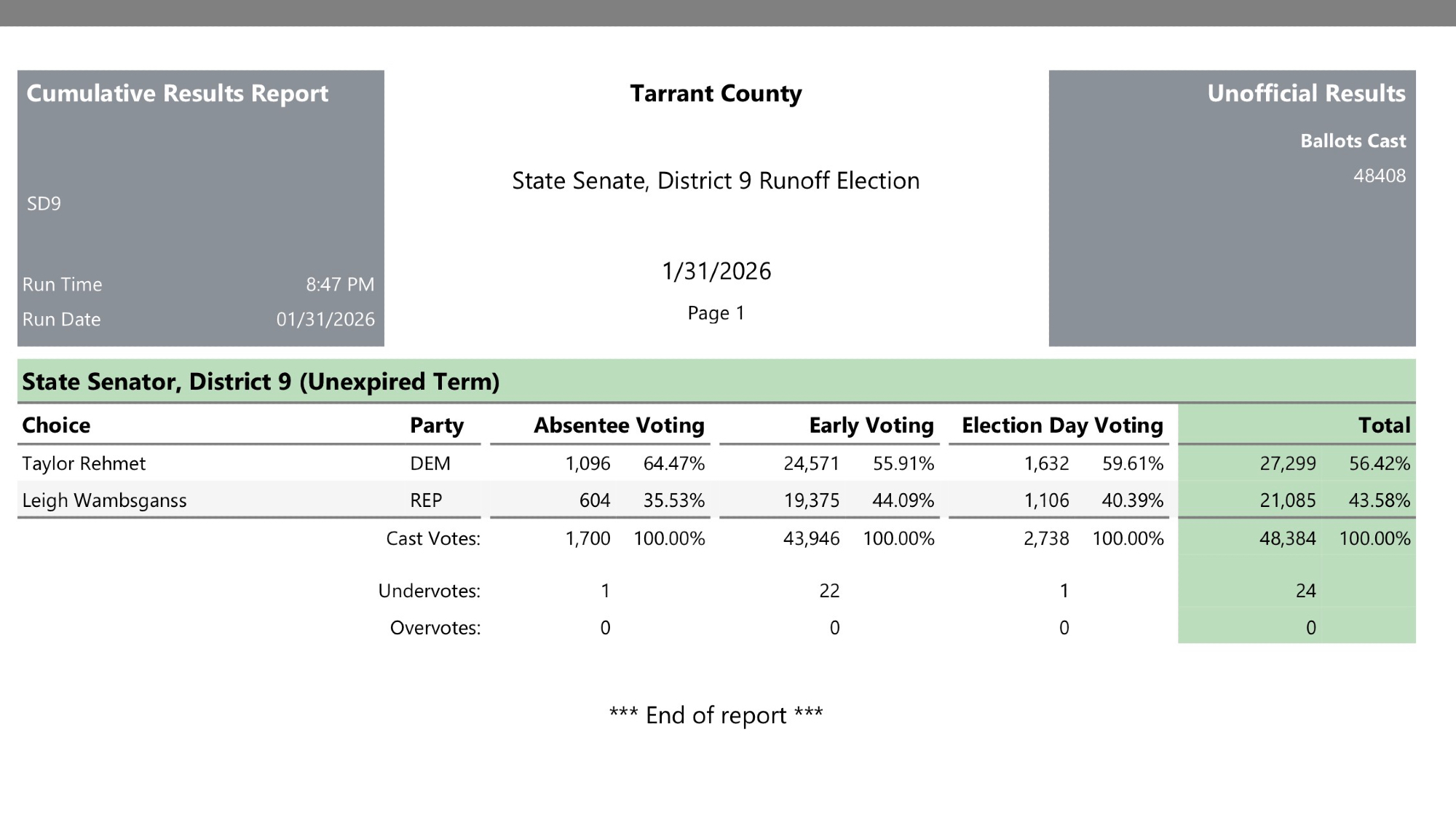Click the Total column header
Screen dimensions: 1456x834
click(1384, 425)
